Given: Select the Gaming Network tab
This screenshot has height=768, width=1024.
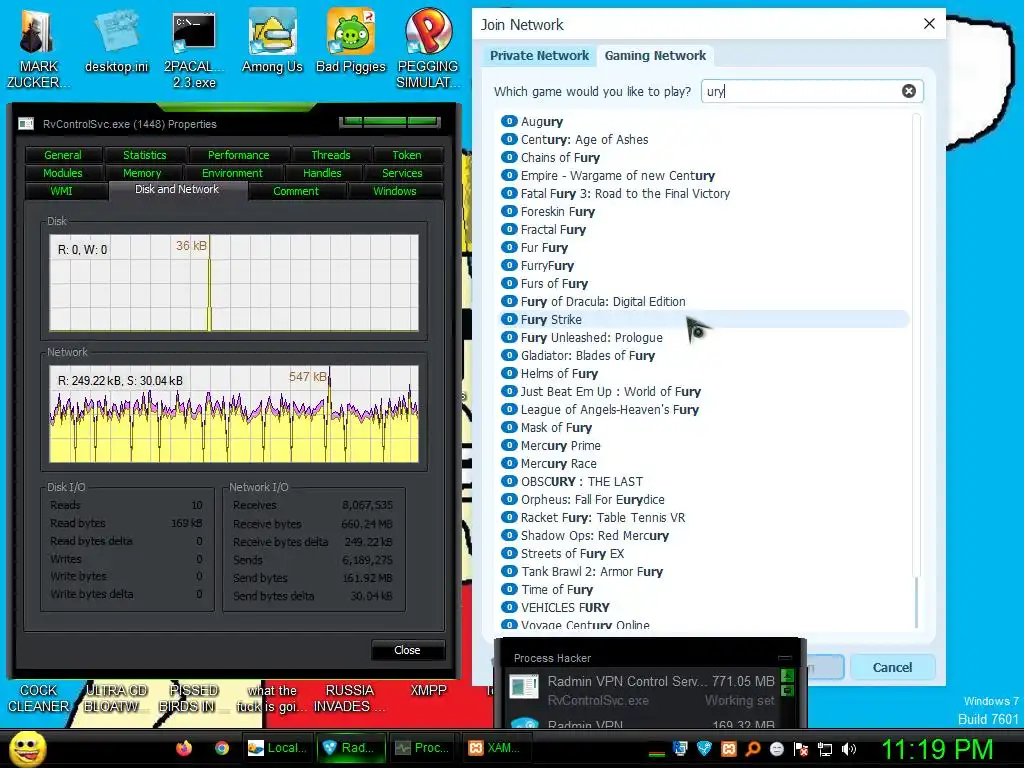Looking at the screenshot, I should 655,56.
